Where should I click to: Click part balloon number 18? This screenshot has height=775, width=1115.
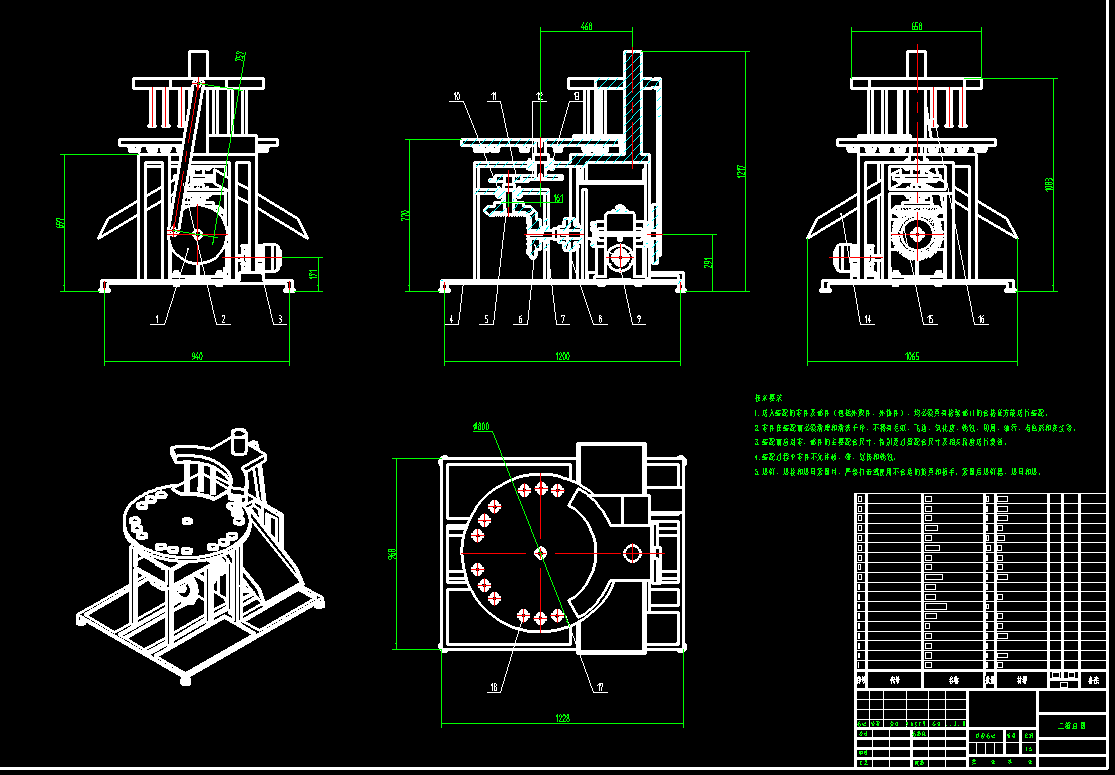(494, 688)
